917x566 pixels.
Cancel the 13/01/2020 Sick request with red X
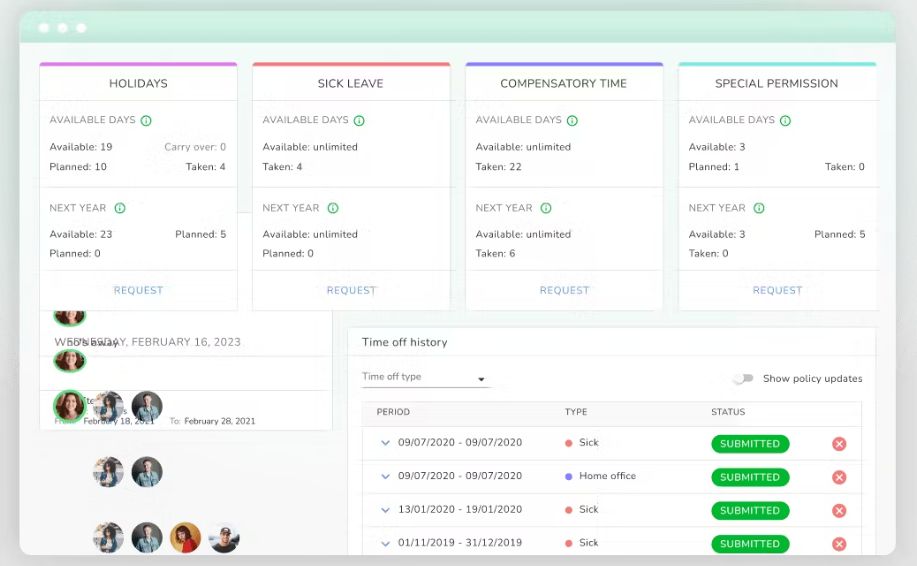[x=839, y=510]
